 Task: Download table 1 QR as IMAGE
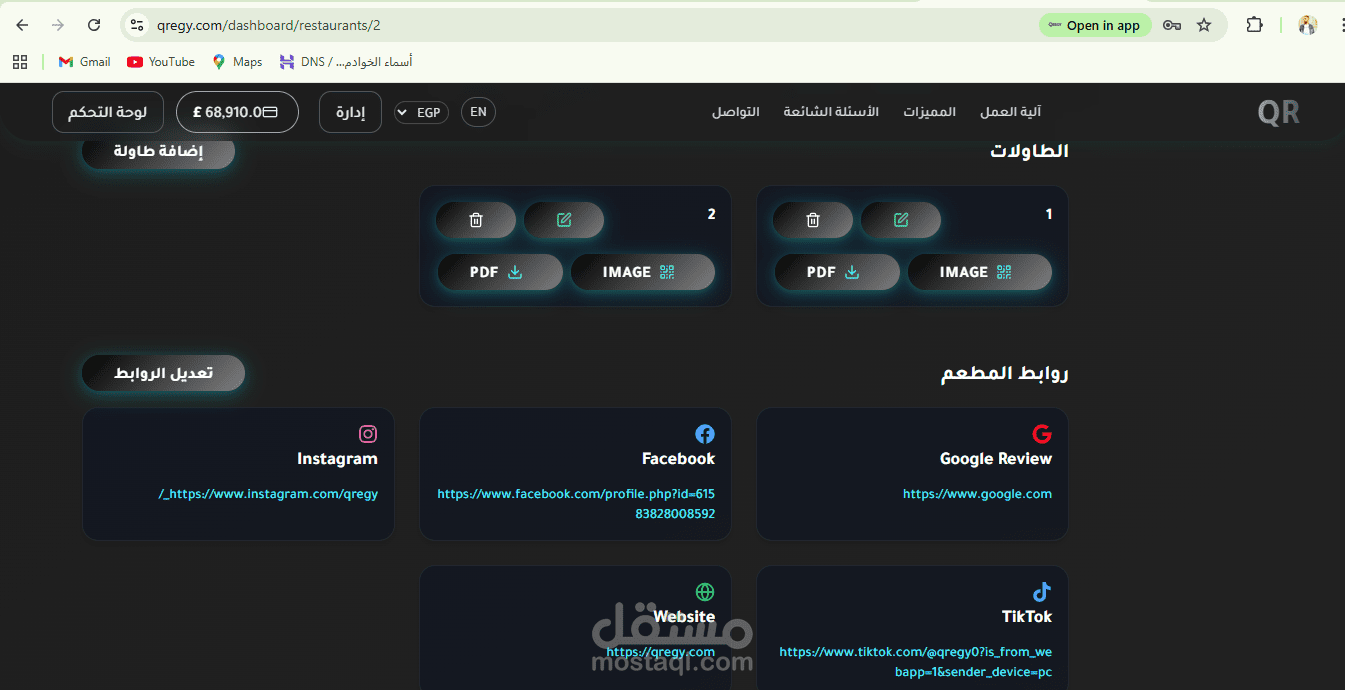coord(979,272)
